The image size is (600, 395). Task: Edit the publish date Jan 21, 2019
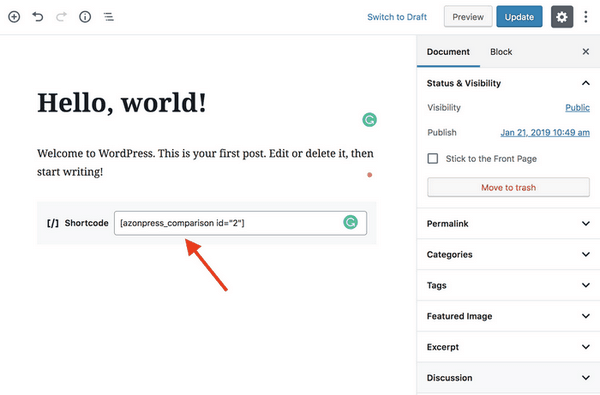[545, 132]
